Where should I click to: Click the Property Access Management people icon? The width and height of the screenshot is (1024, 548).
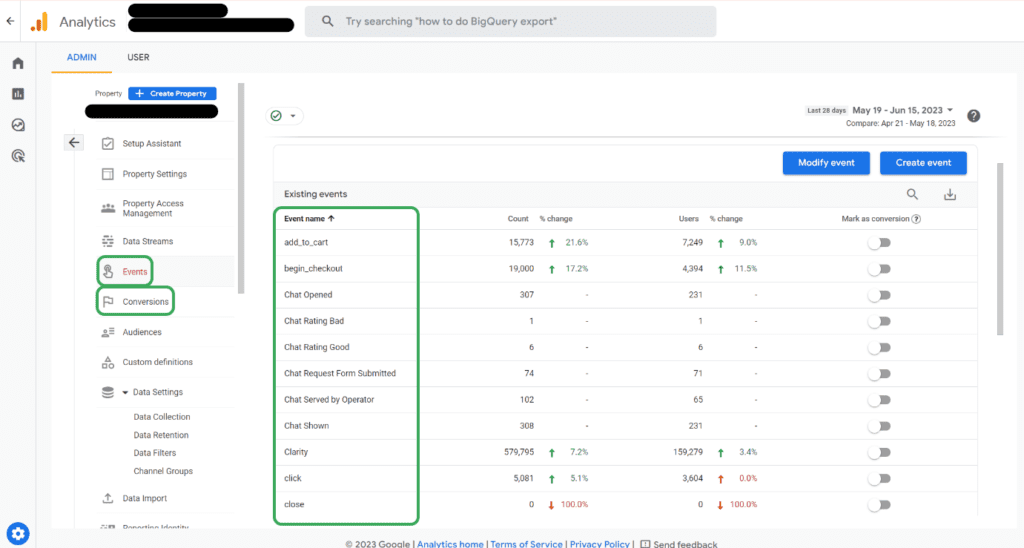click(x=108, y=208)
